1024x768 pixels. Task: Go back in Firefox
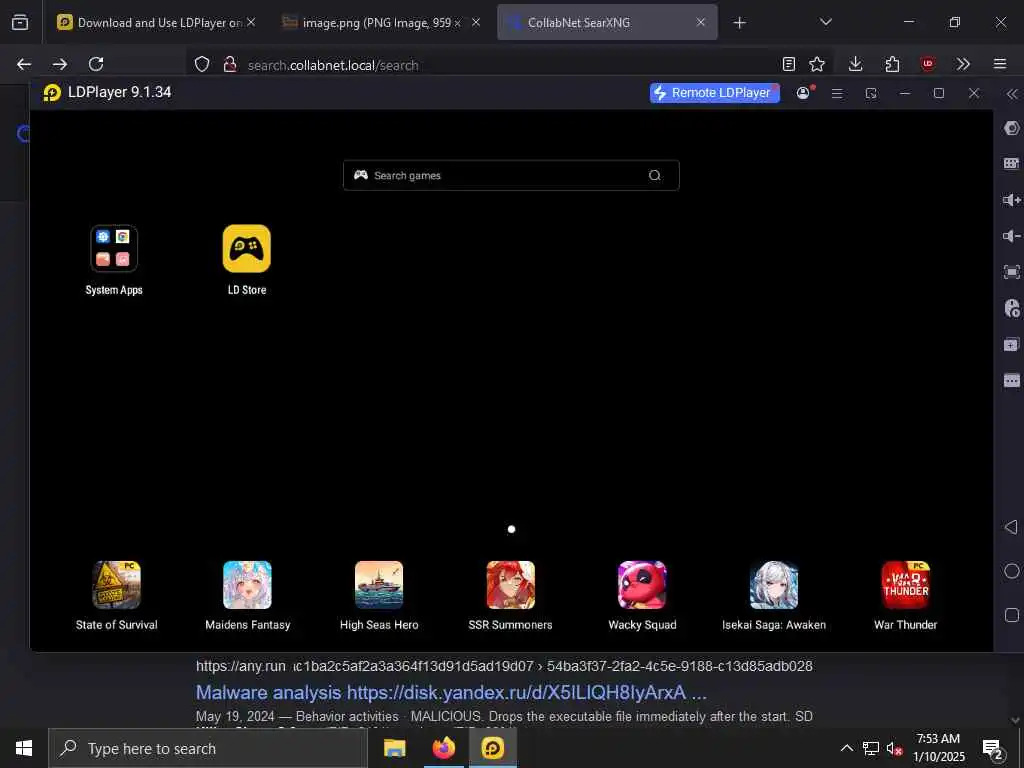click(x=24, y=64)
